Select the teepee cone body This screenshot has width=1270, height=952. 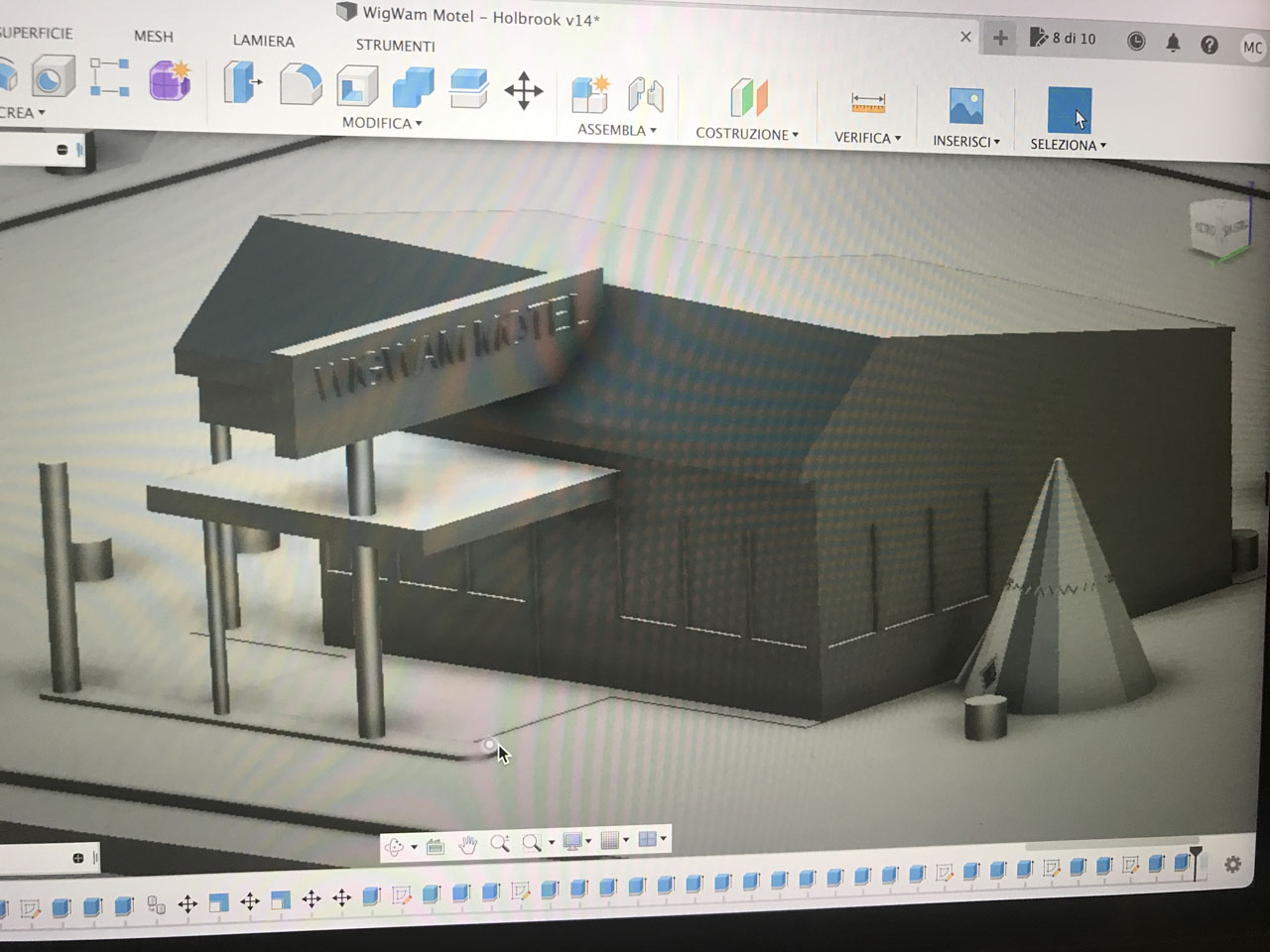point(1057,593)
